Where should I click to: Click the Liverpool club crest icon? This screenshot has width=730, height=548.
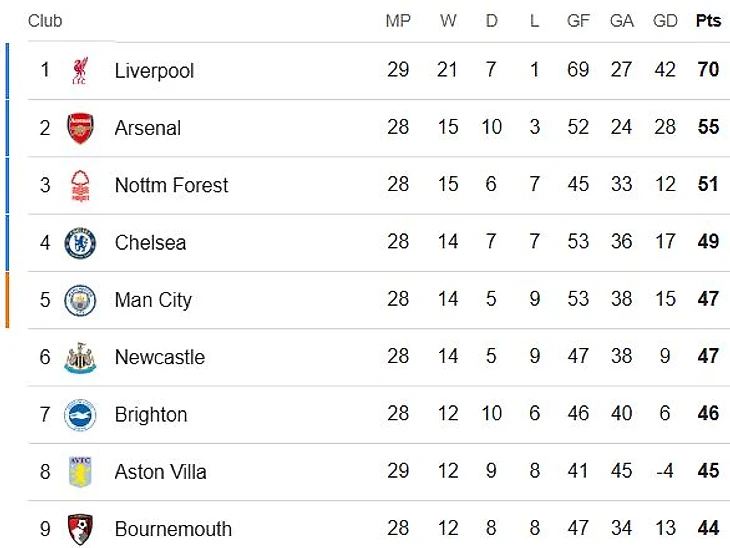80,71
